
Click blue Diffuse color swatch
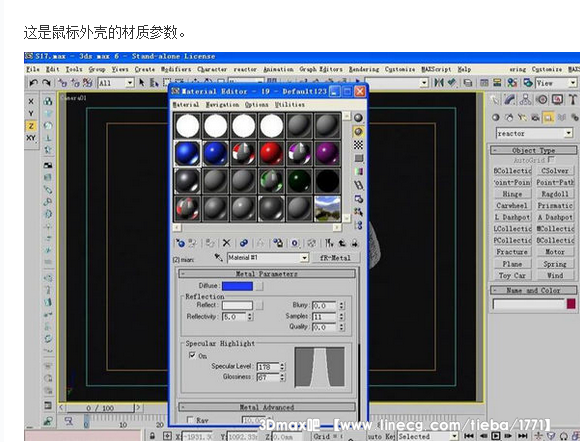[x=237, y=286]
